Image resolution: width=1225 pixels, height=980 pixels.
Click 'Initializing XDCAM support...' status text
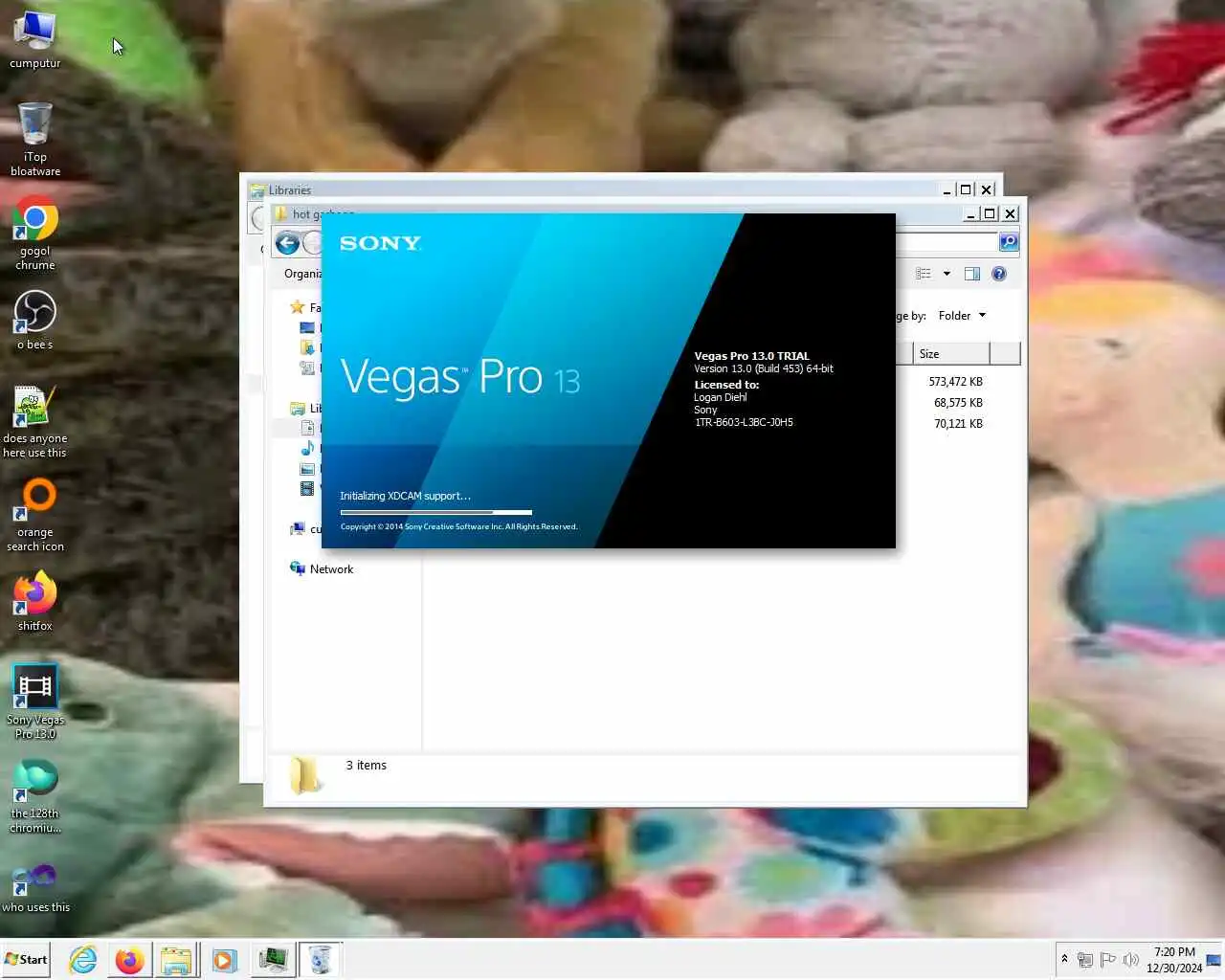tap(406, 496)
